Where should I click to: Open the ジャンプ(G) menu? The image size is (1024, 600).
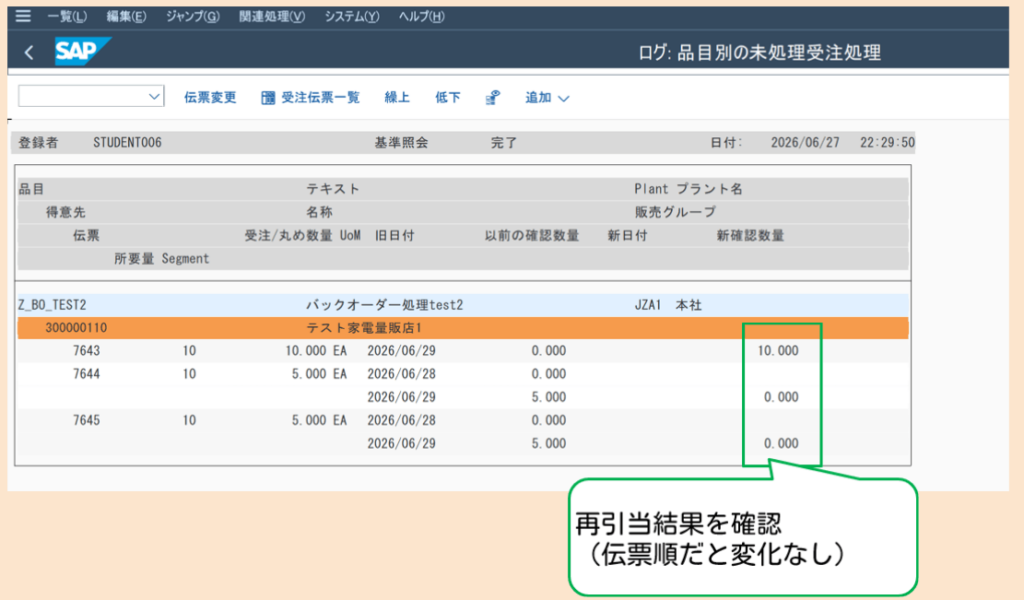tap(192, 16)
